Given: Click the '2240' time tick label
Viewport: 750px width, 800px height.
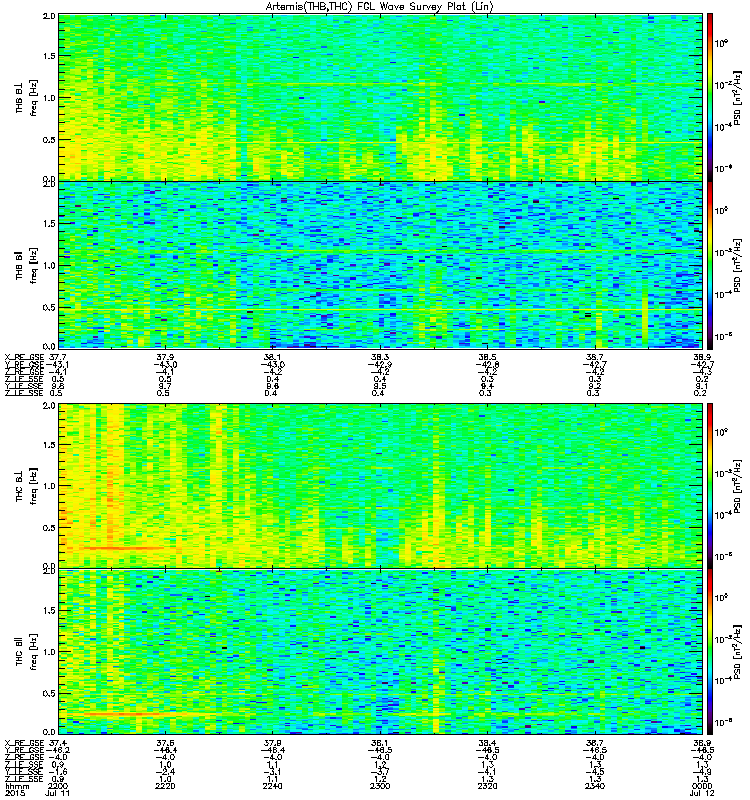Looking at the screenshot, I should point(272,786).
